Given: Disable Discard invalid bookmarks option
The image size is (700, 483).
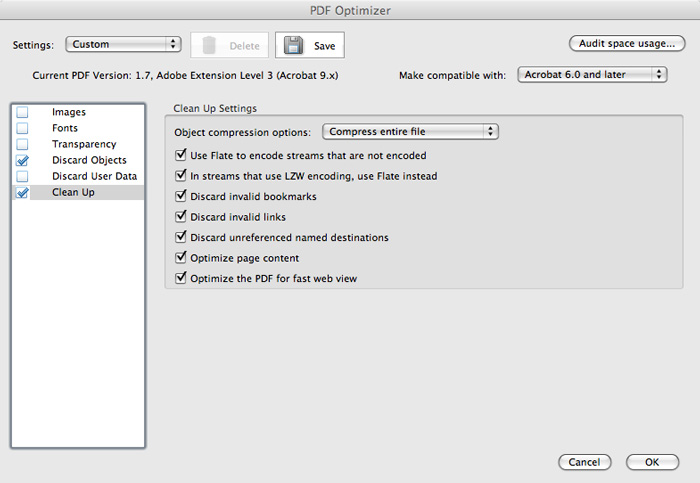Looking at the screenshot, I should tap(181, 197).
